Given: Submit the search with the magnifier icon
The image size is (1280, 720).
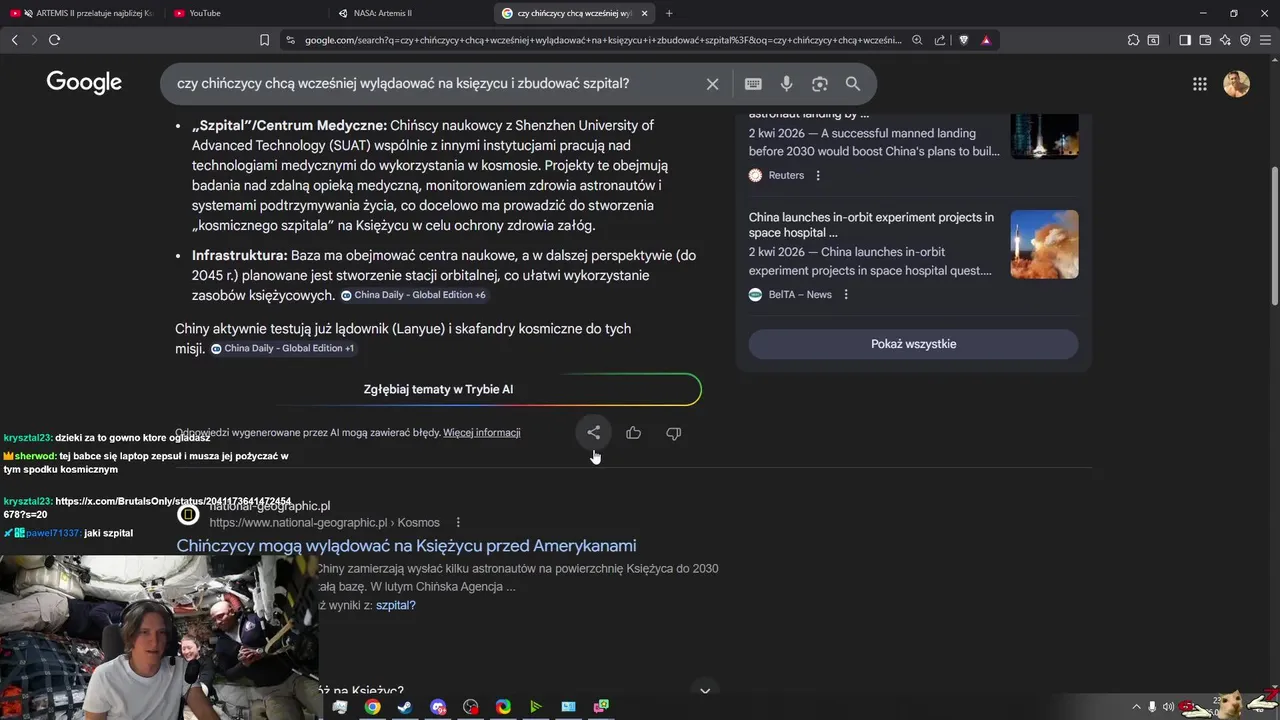Looking at the screenshot, I should coord(853,84).
